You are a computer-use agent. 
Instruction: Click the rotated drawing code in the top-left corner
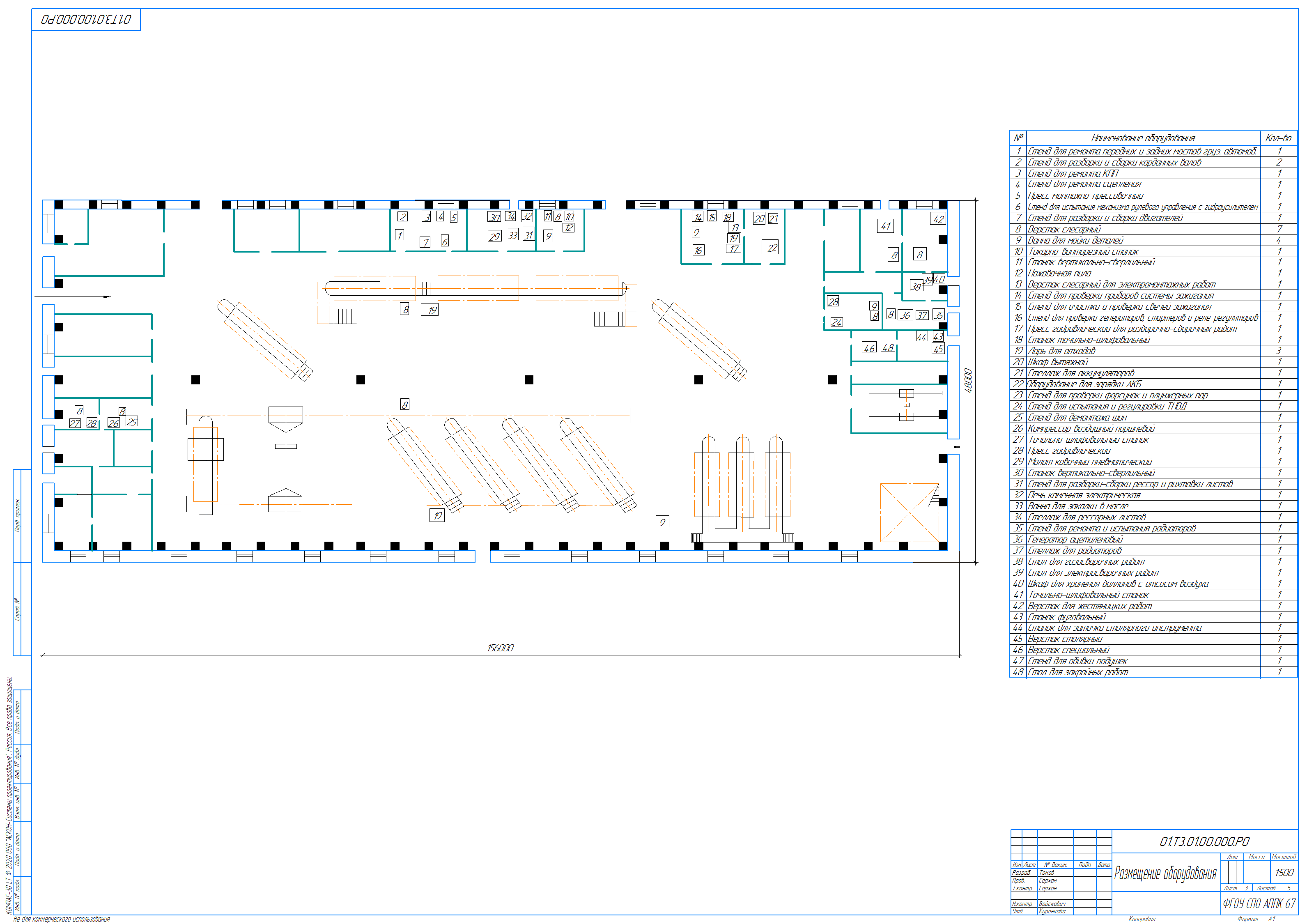86,20
